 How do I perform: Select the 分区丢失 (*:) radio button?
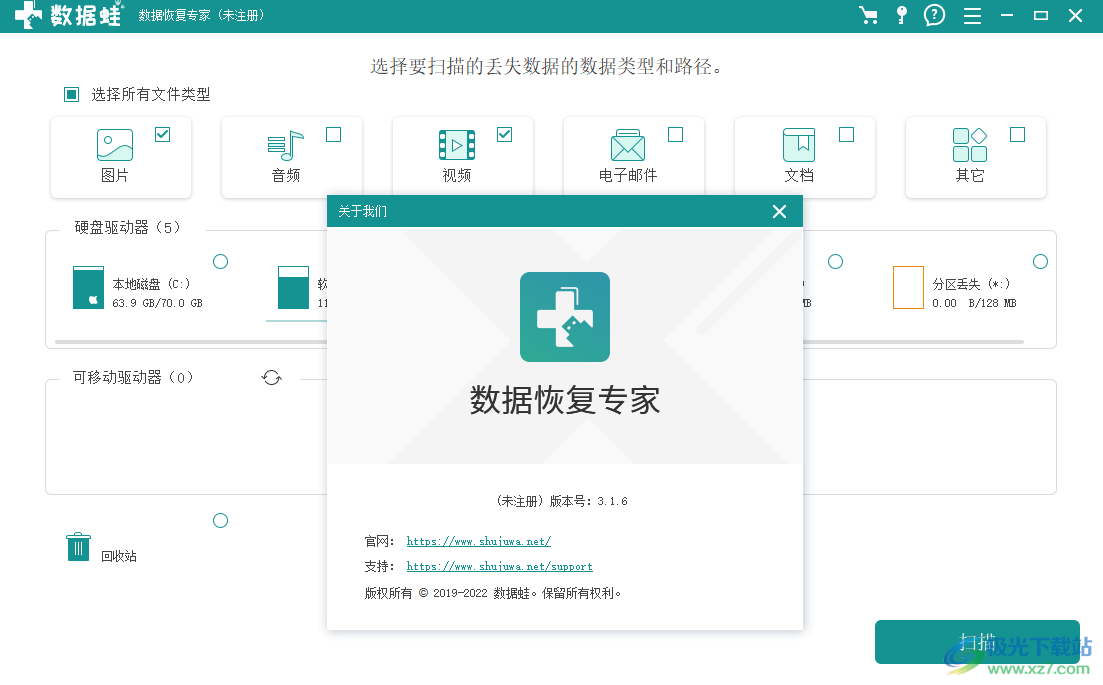tap(1040, 262)
